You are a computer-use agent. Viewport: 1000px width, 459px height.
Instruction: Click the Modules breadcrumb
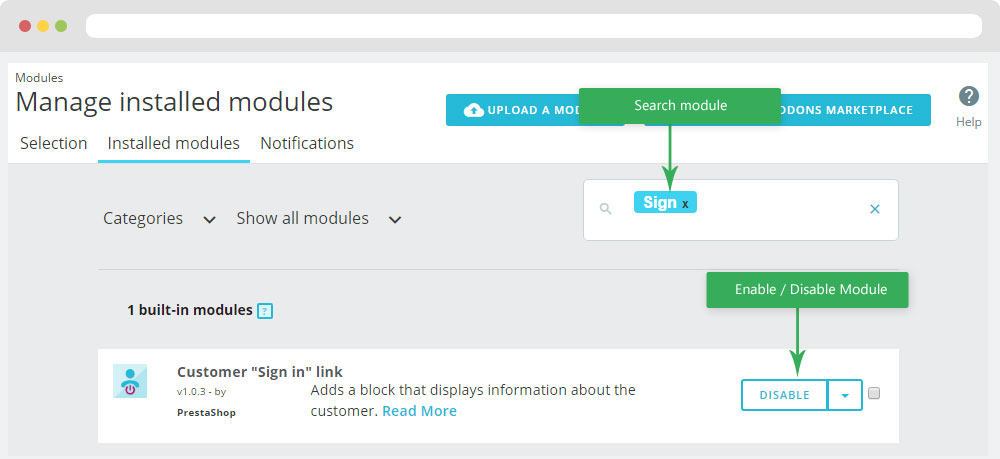(39, 78)
